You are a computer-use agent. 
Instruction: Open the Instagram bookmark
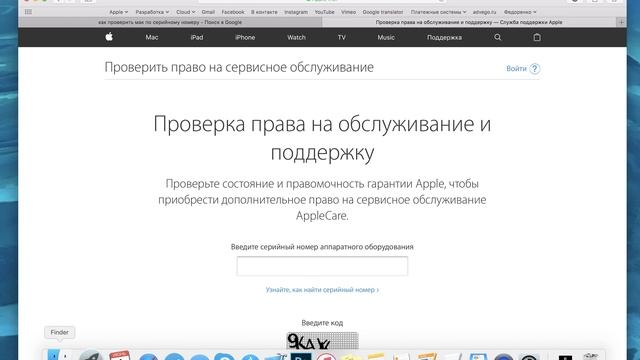click(296, 12)
